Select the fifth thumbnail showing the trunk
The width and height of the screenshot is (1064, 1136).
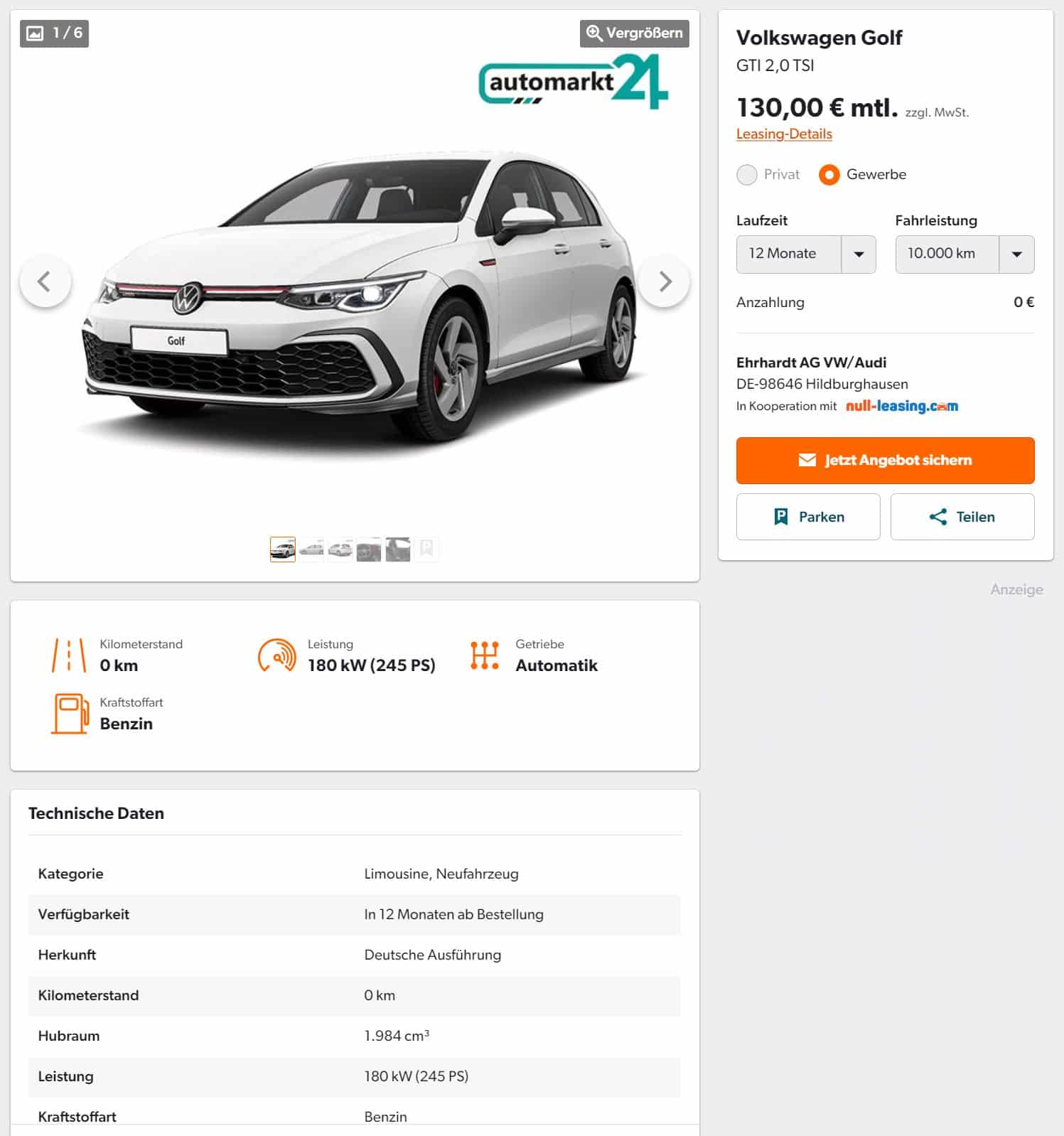coord(398,550)
